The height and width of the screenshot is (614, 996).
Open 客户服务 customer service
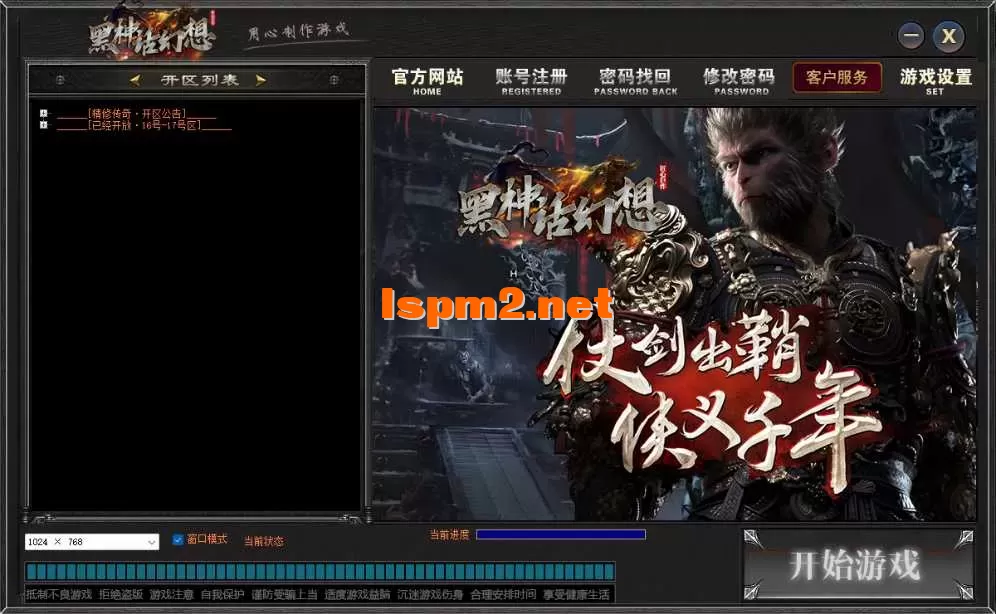[837, 77]
